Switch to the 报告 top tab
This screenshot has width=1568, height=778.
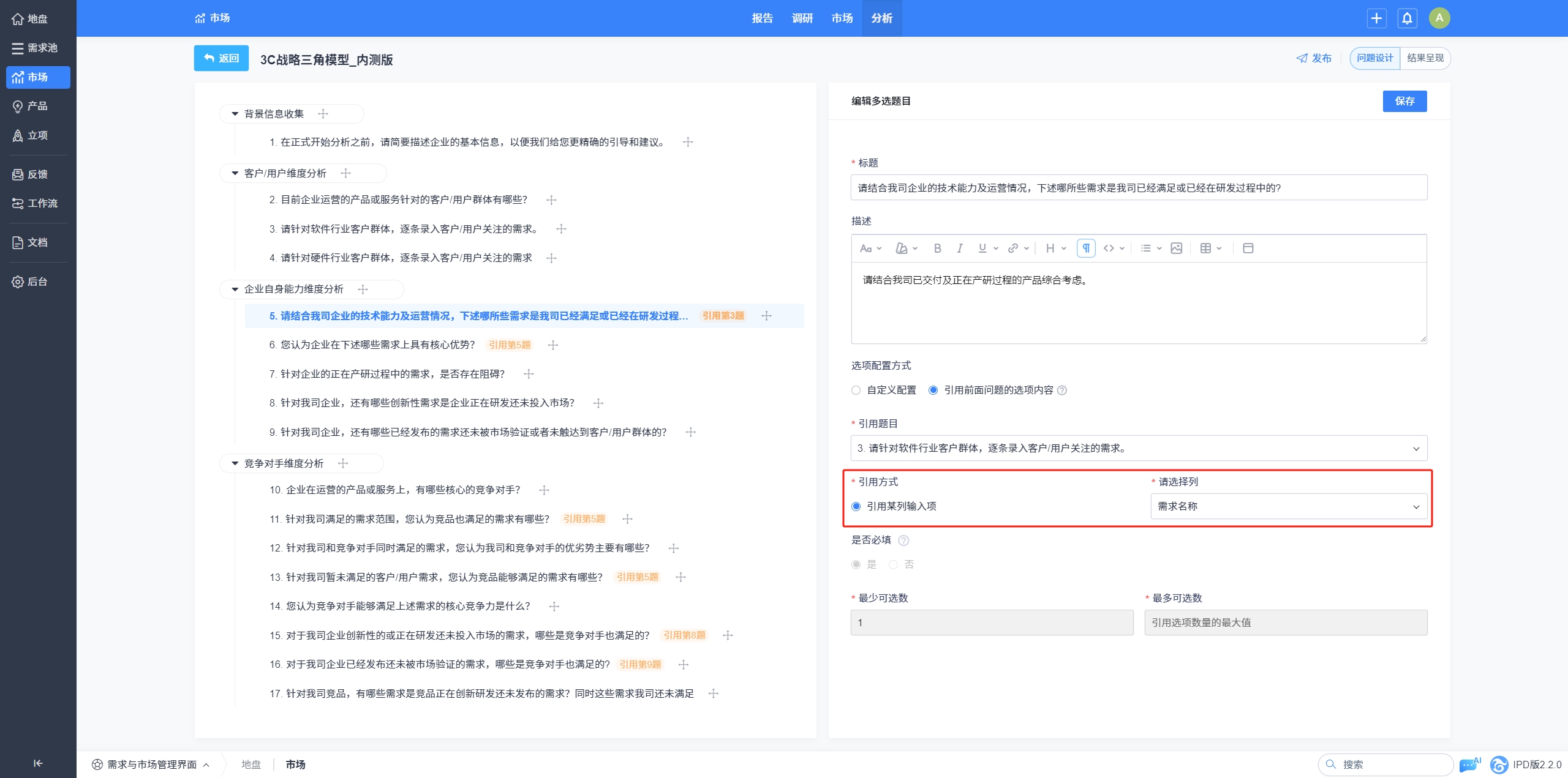[762, 18]
